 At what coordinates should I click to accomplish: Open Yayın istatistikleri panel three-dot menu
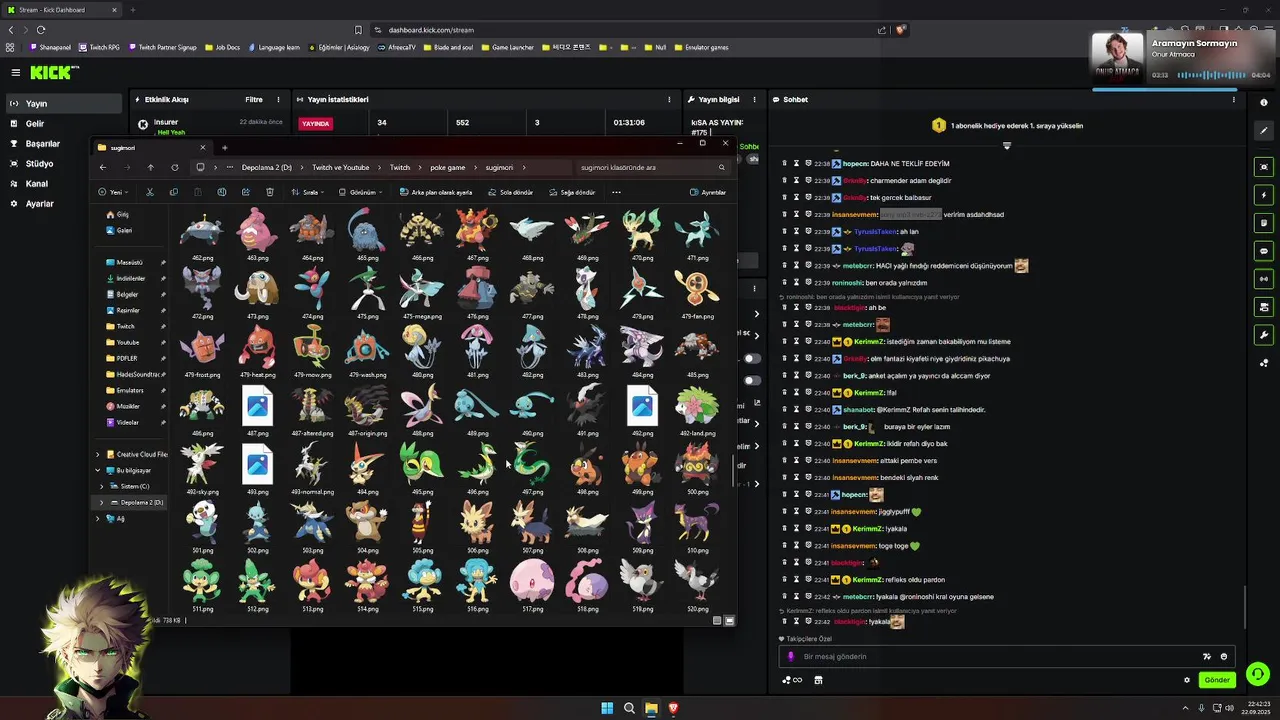[x=669, y=99]
